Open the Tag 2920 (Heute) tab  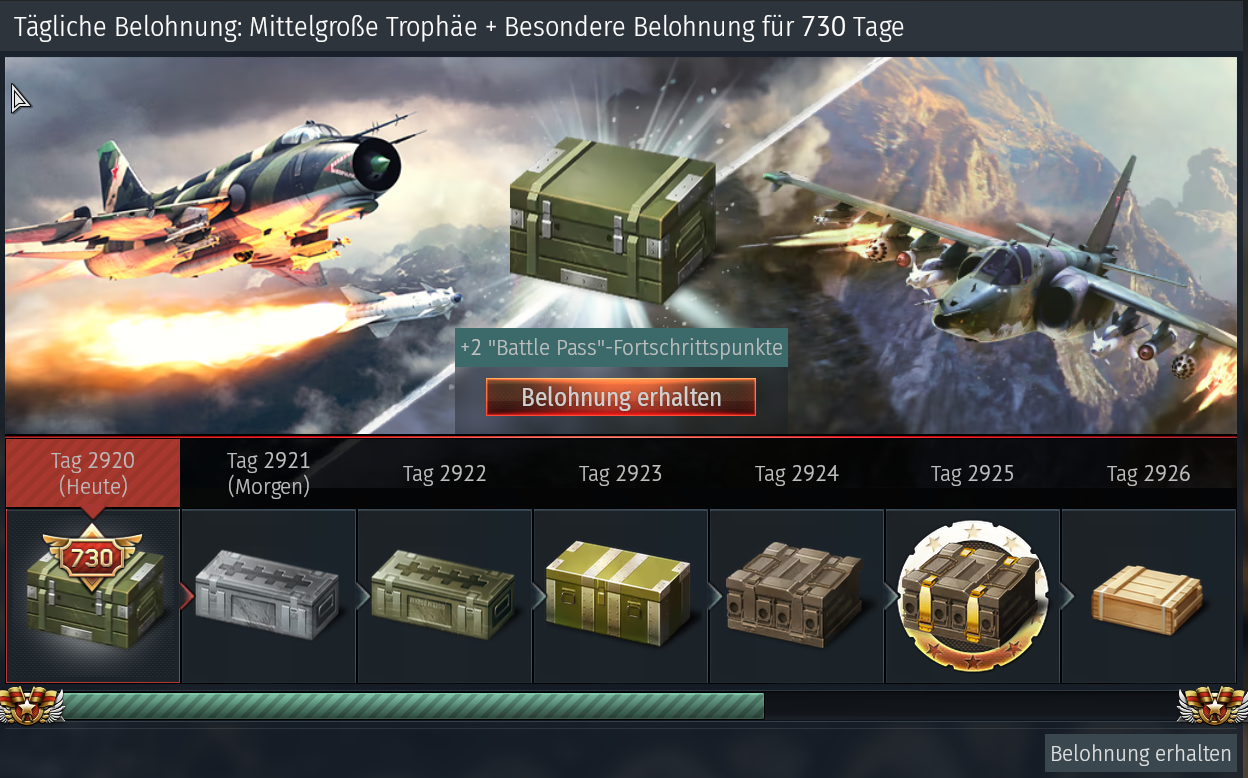click(93, 473)
